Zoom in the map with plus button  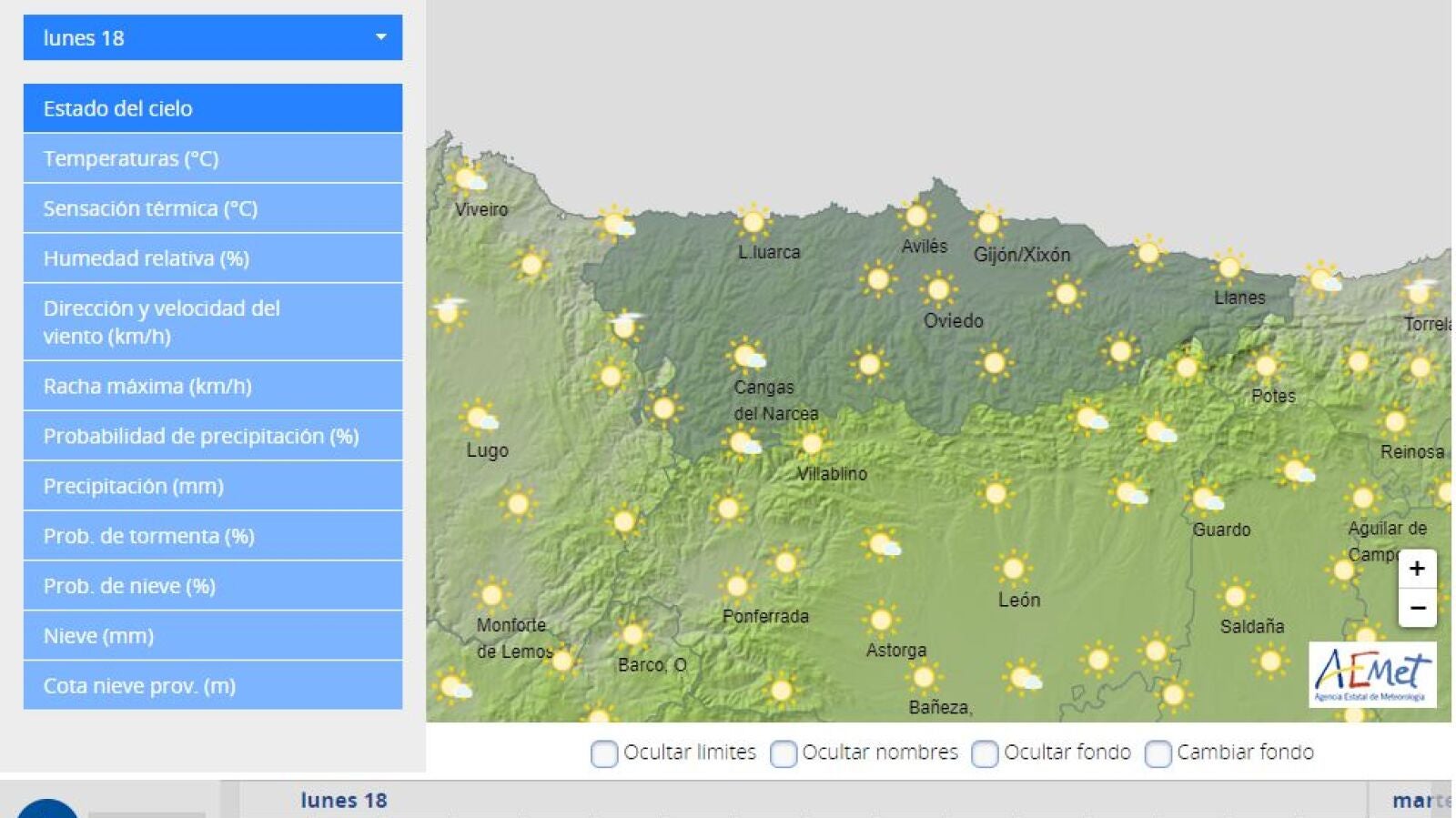point(1417,569)
